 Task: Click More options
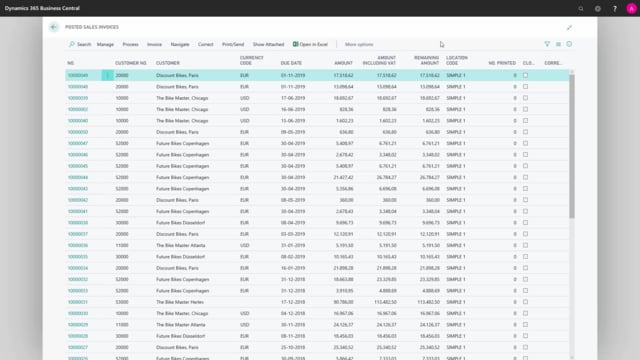pyautogui.click(x=359, y=44)
